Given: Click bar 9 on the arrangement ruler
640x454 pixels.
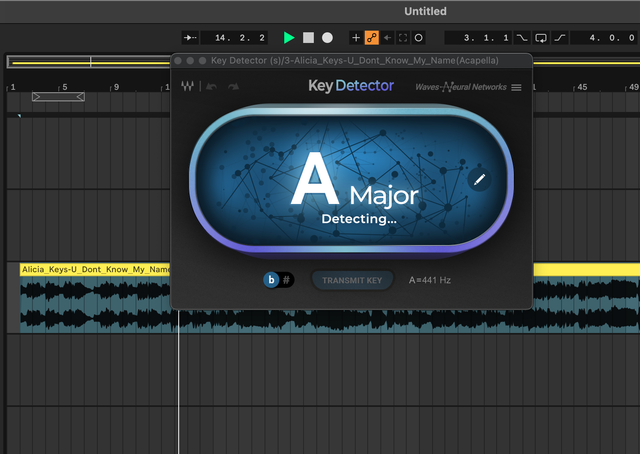Looking at the screenshot, I should click(x=116, y=87).
